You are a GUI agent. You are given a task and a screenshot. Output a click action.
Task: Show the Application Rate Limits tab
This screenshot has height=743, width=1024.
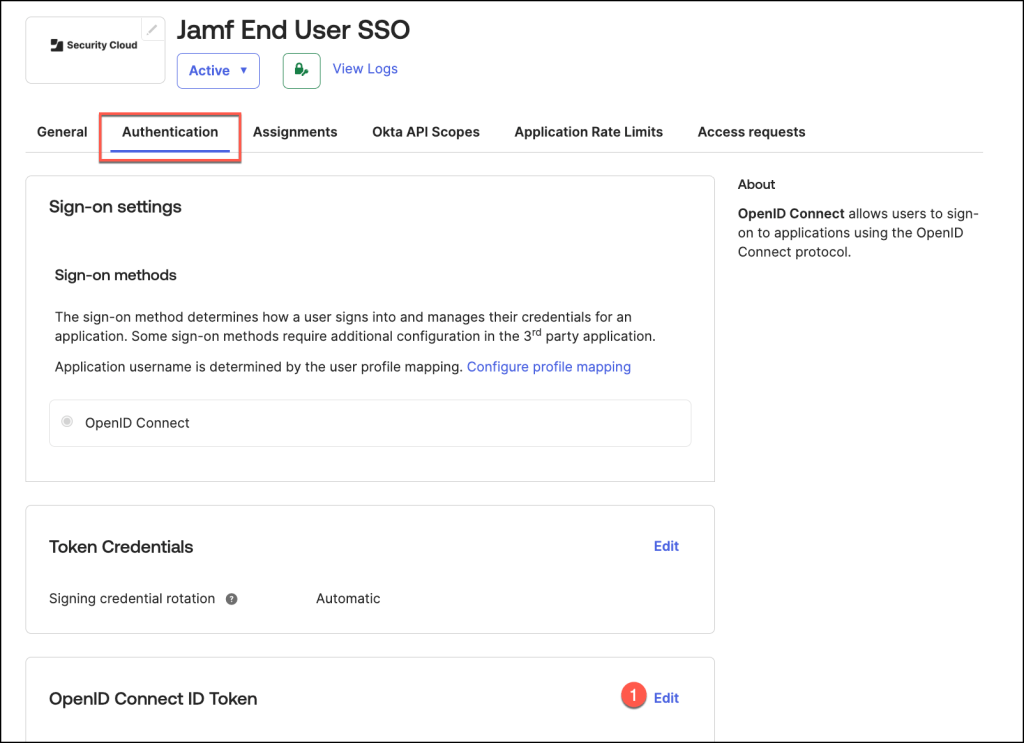click(588, 132)
